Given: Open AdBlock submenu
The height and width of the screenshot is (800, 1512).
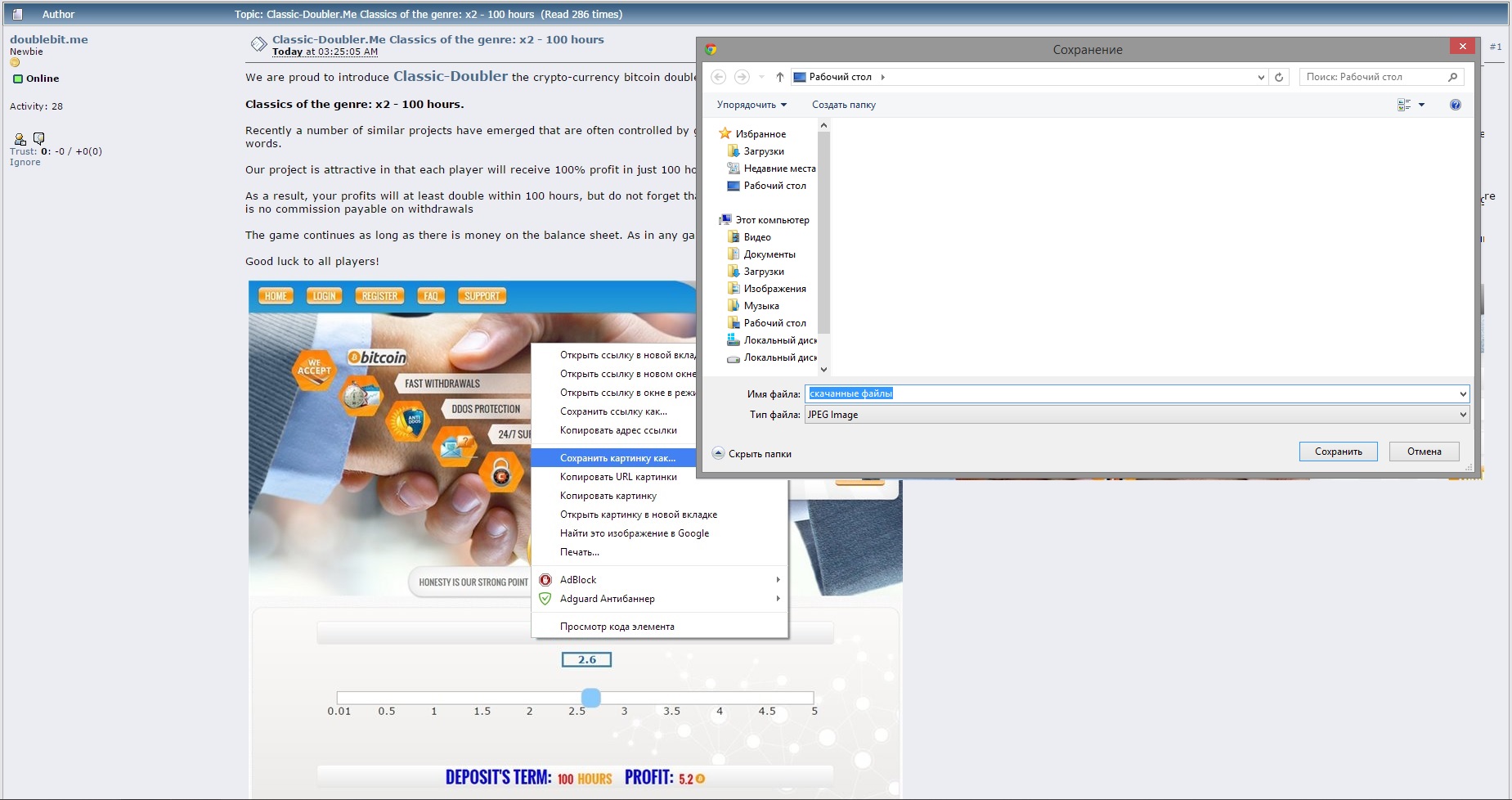Looking at the screenshot, I should [x=659, y=580].
